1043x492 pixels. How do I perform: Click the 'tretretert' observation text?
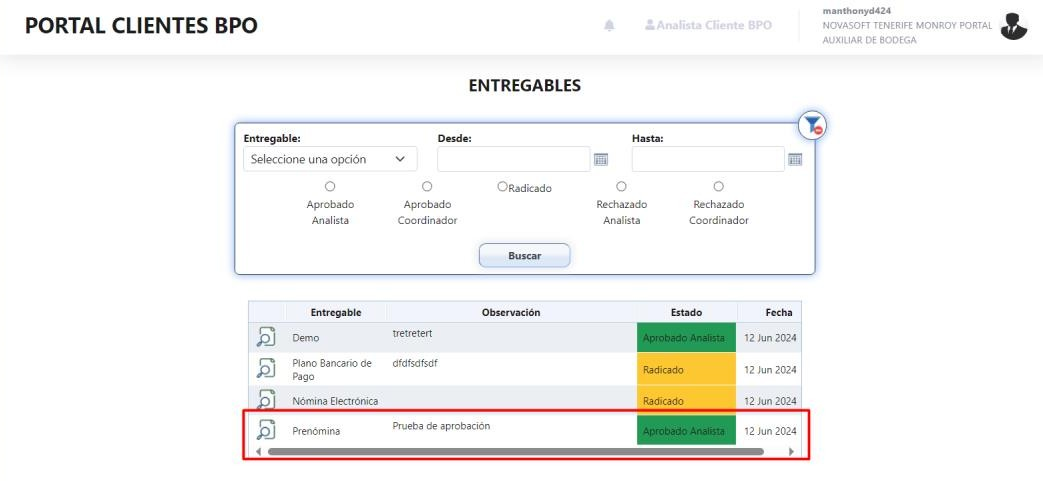pos(412,333)
